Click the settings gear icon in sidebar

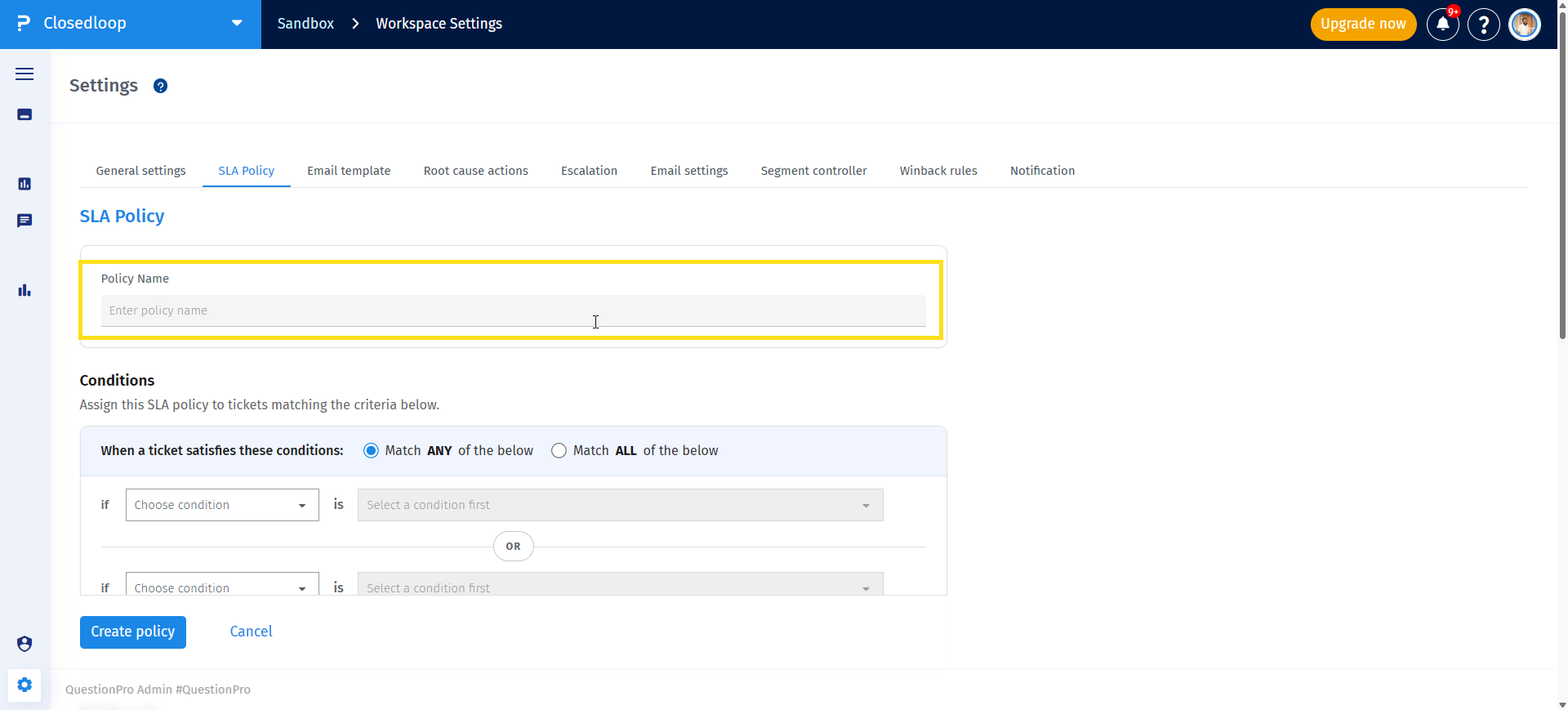[x=24, y=685]
